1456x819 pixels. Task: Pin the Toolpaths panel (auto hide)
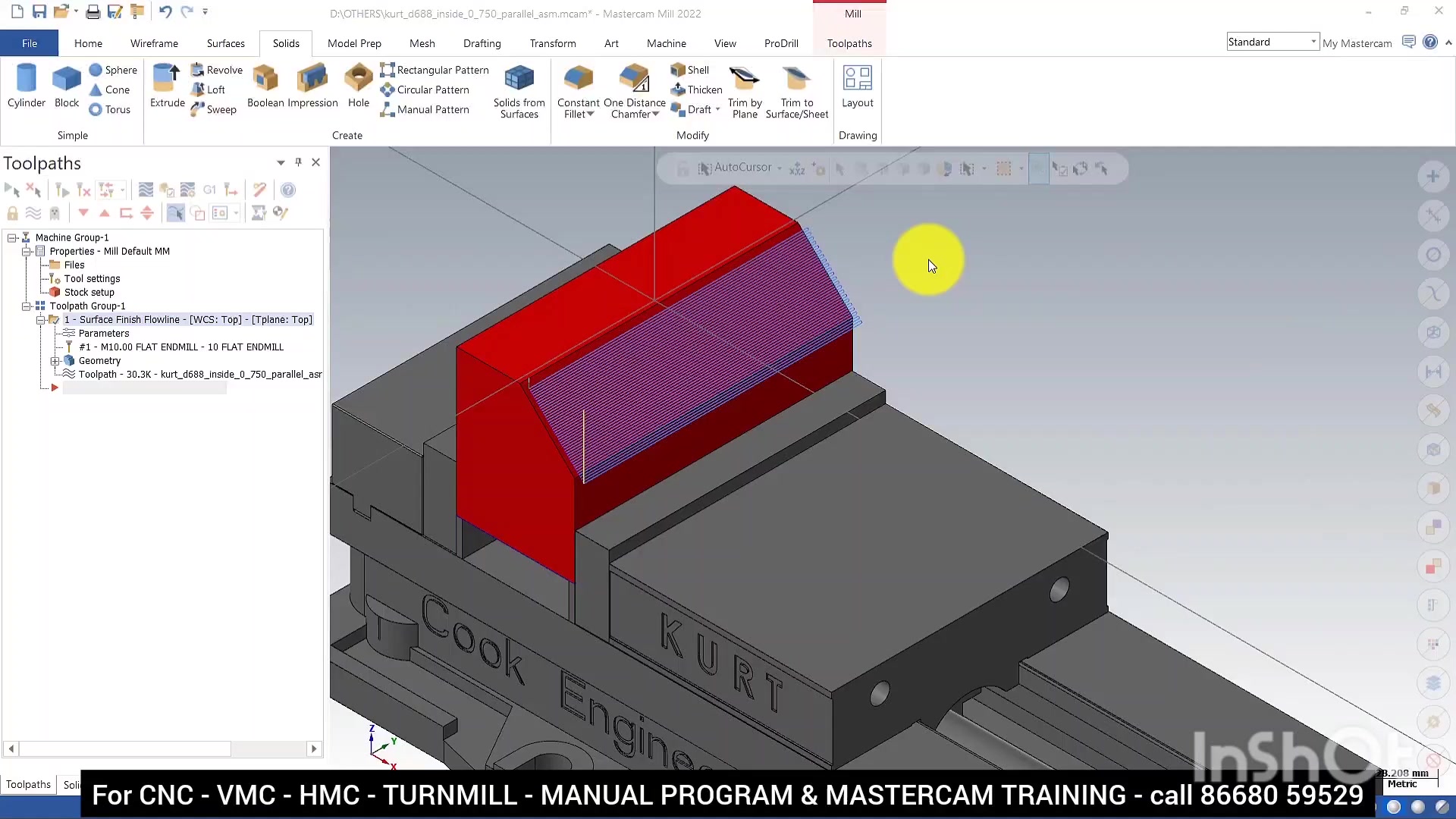[299, 162]
